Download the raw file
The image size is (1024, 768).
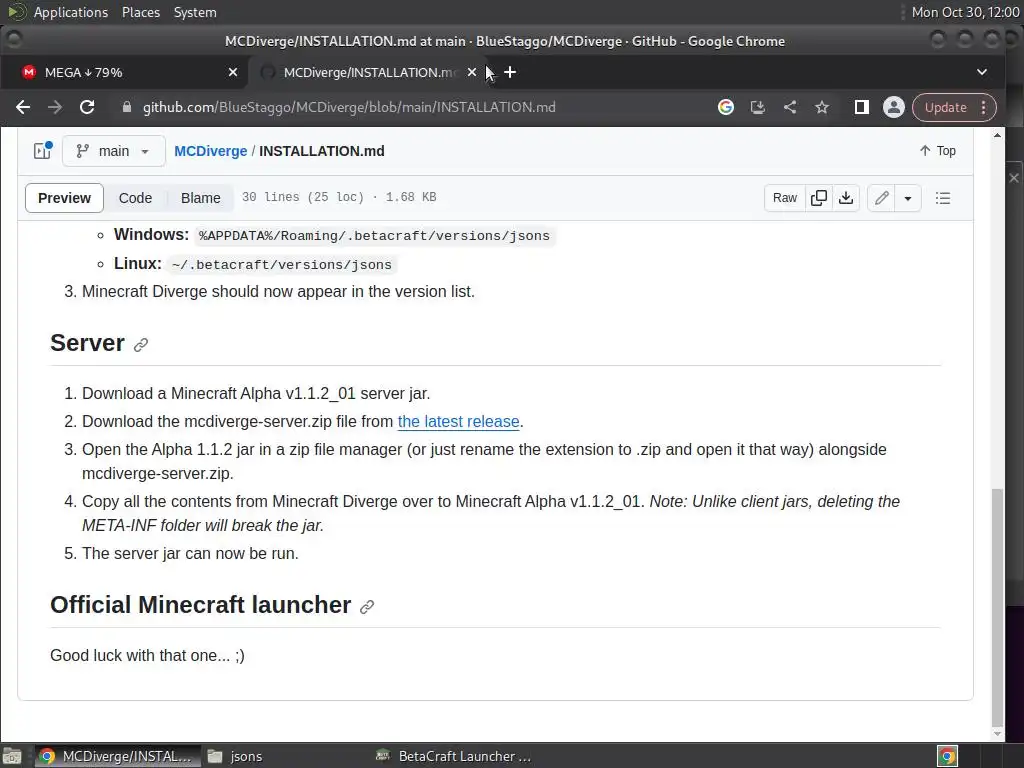[x=846, y=198]
